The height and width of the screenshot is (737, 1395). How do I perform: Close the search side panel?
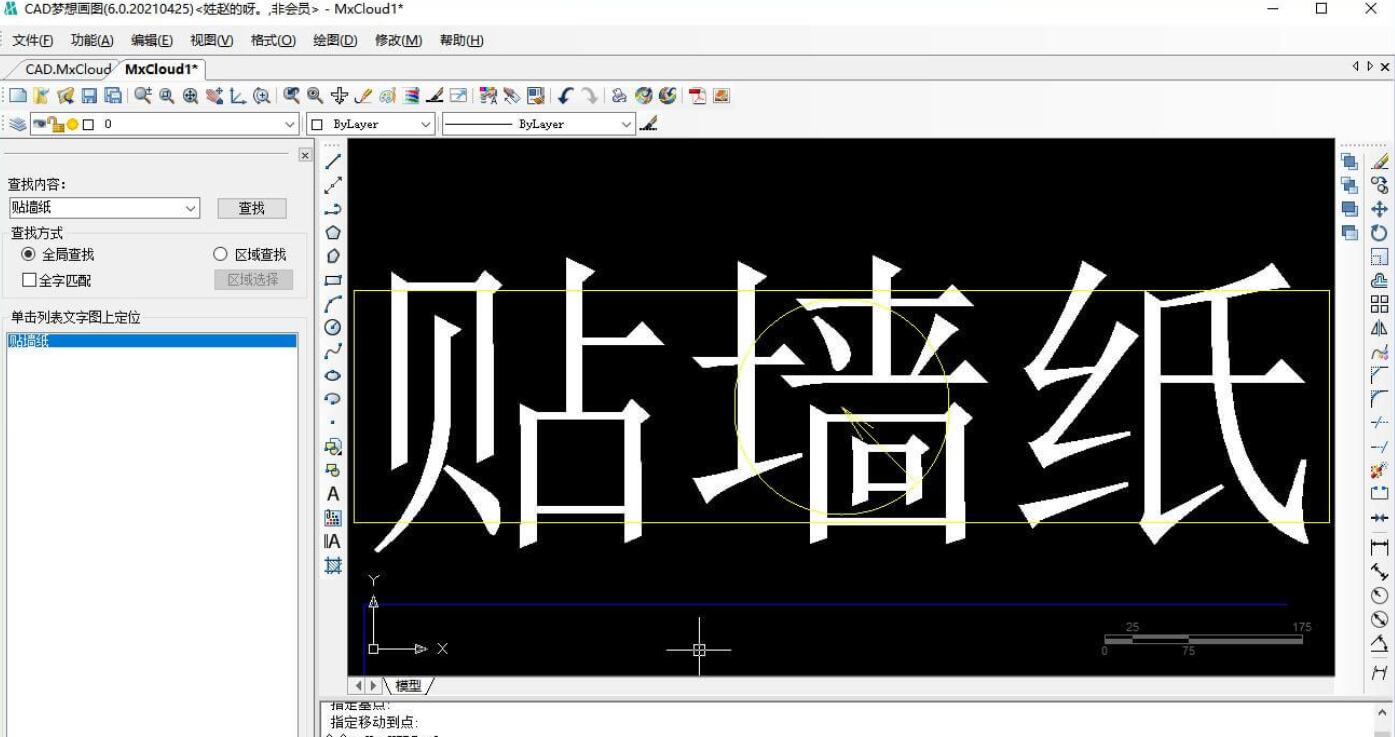305,155
